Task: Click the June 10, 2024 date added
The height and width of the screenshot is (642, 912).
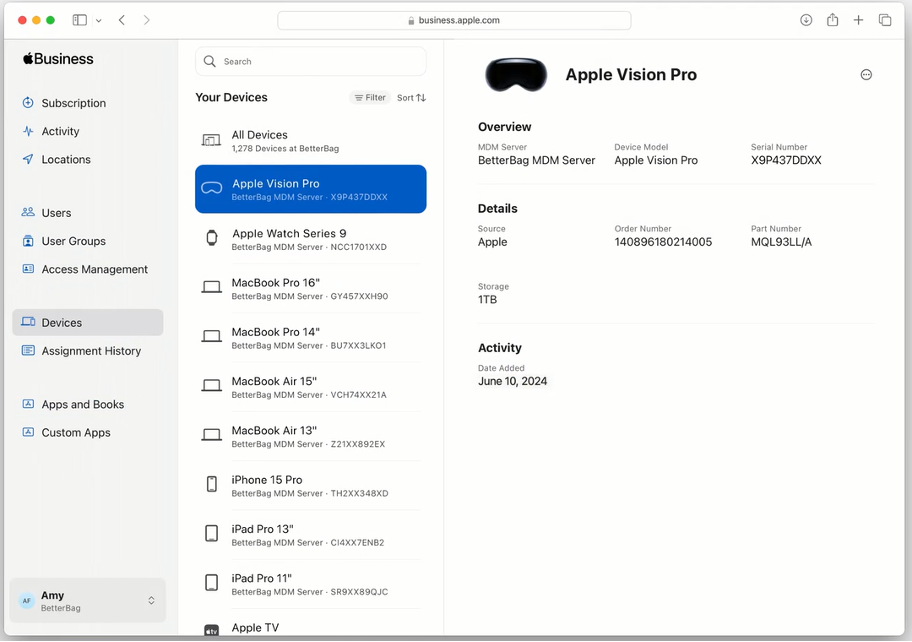Action: click(x=512, y=381)
